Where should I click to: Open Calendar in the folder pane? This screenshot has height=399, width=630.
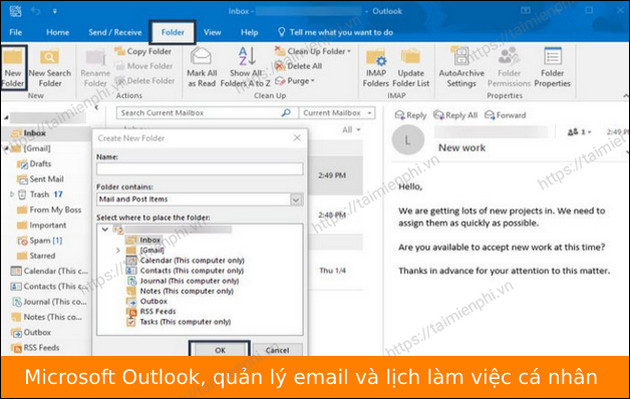(49, 271)
